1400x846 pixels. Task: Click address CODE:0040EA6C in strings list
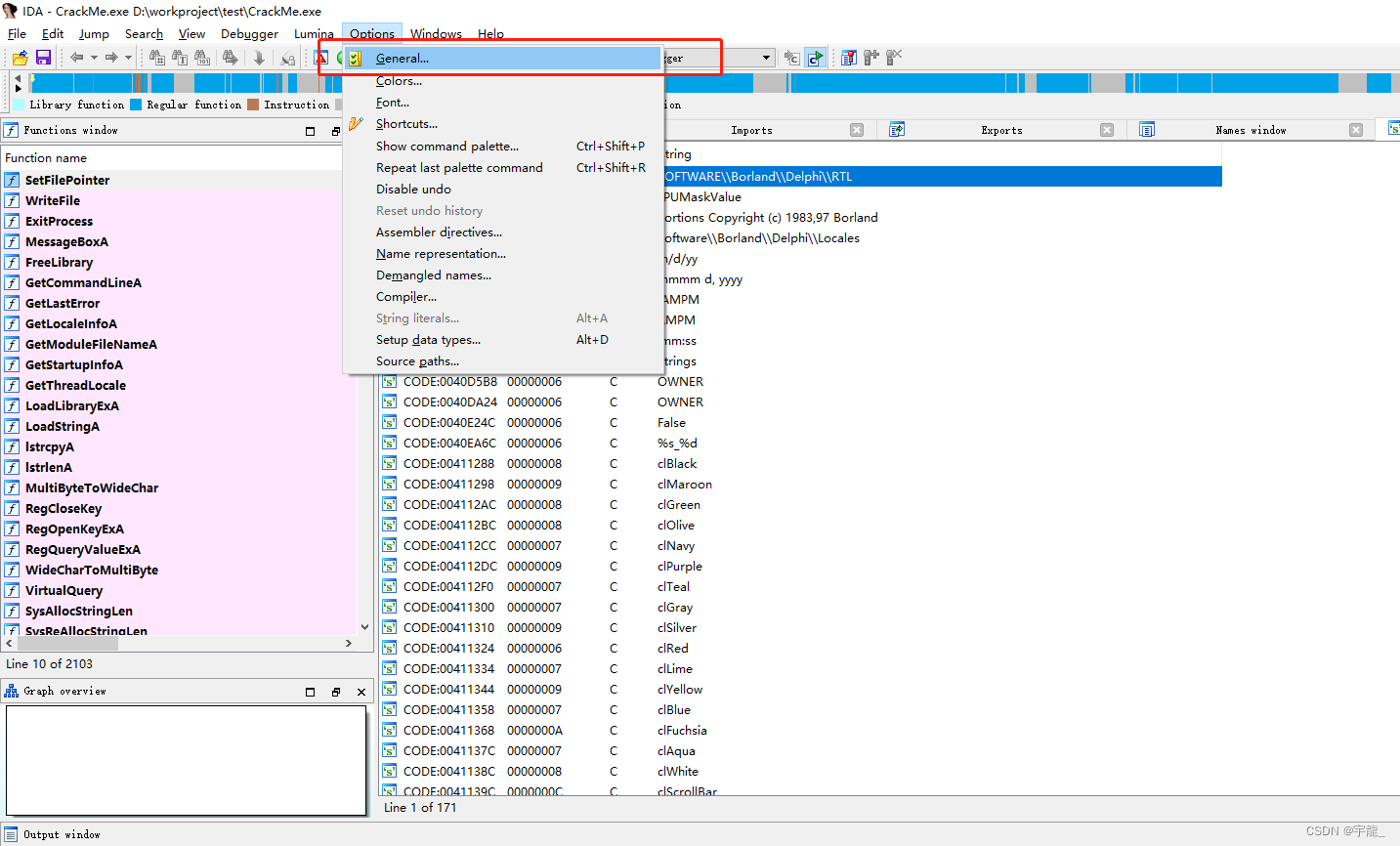pyautogui.click(x=449, y=443)
